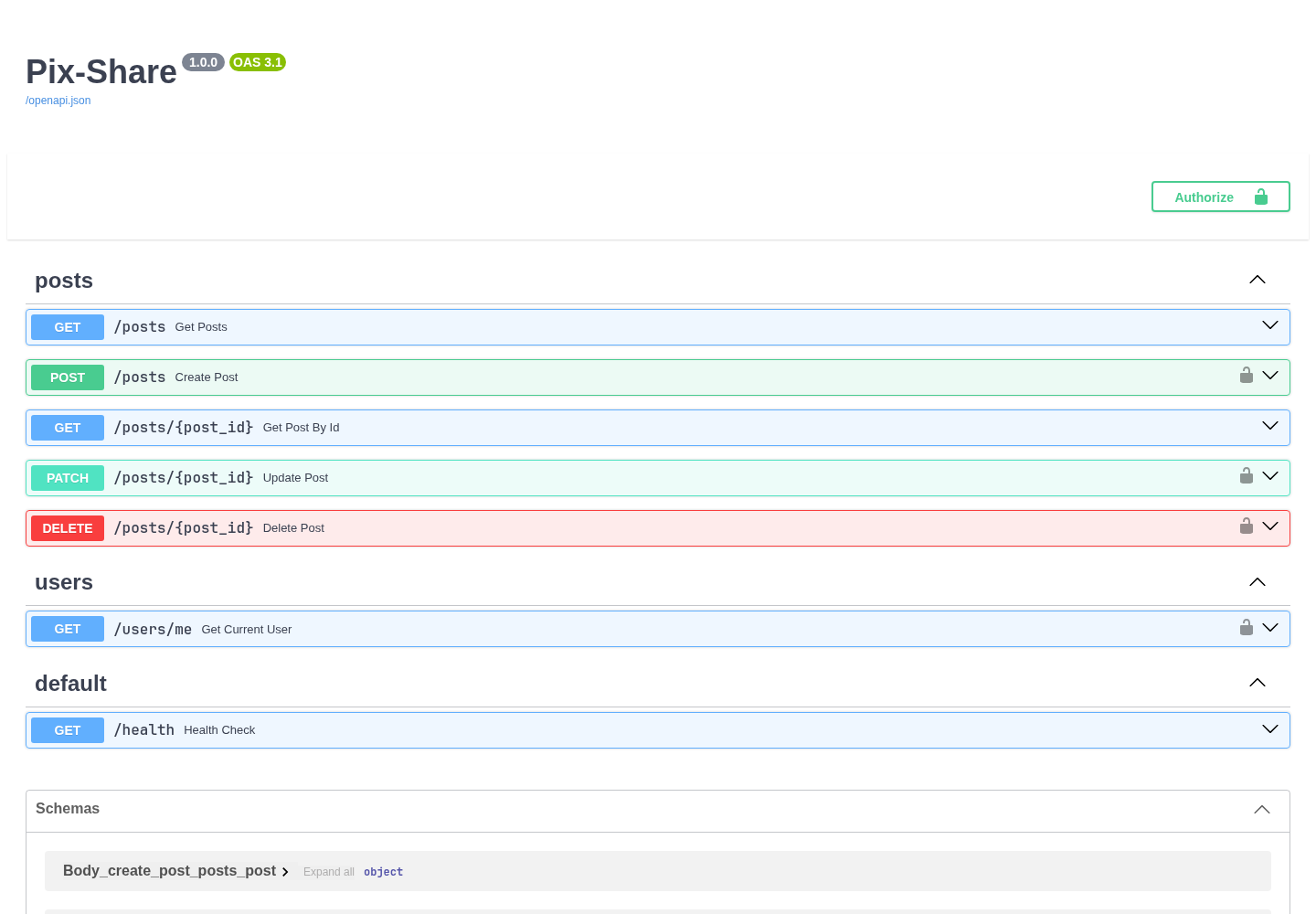Click the Pix-Share title

click(101, 72)
